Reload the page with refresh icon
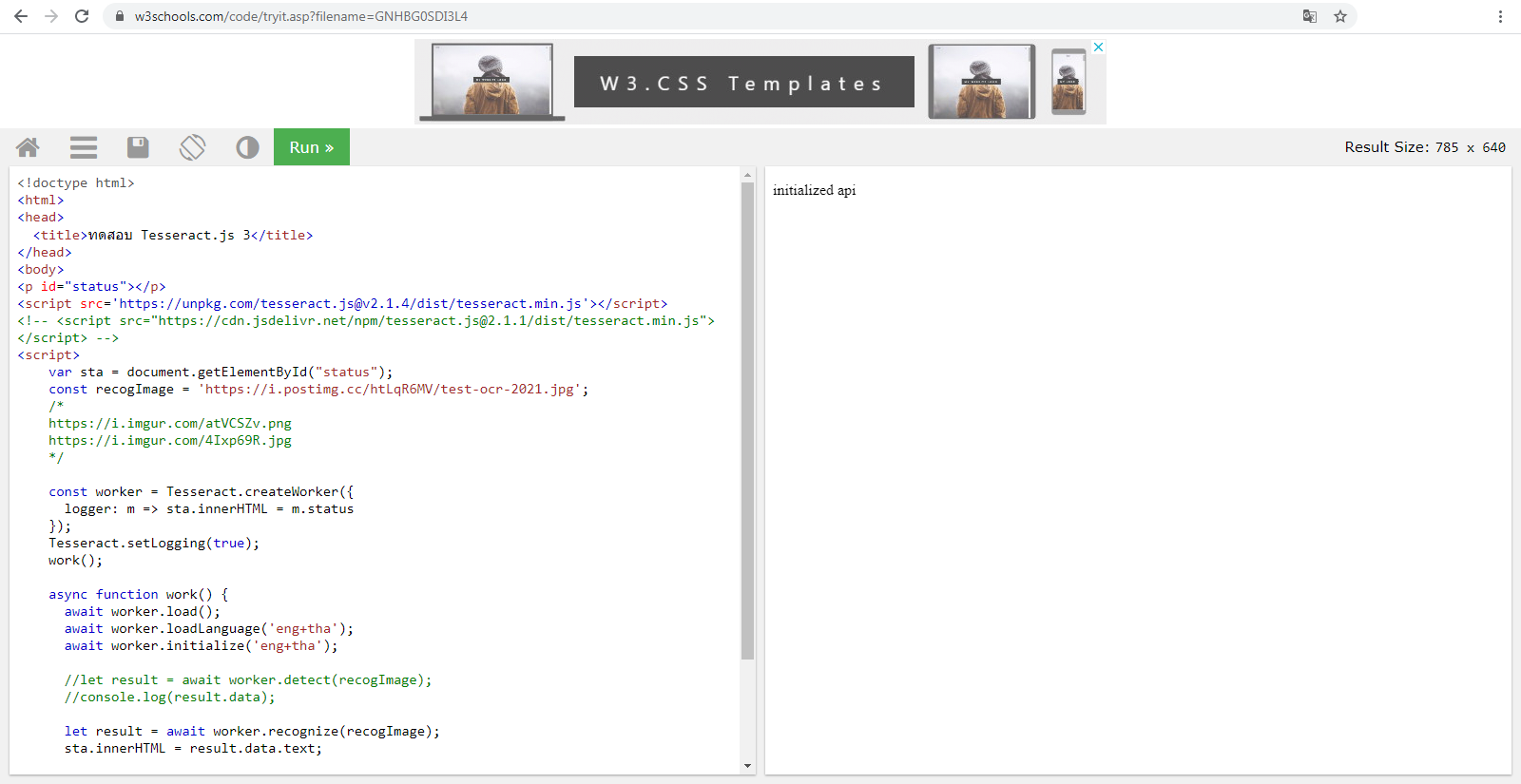The image size is (1521, 784). [x=82, y=16]
